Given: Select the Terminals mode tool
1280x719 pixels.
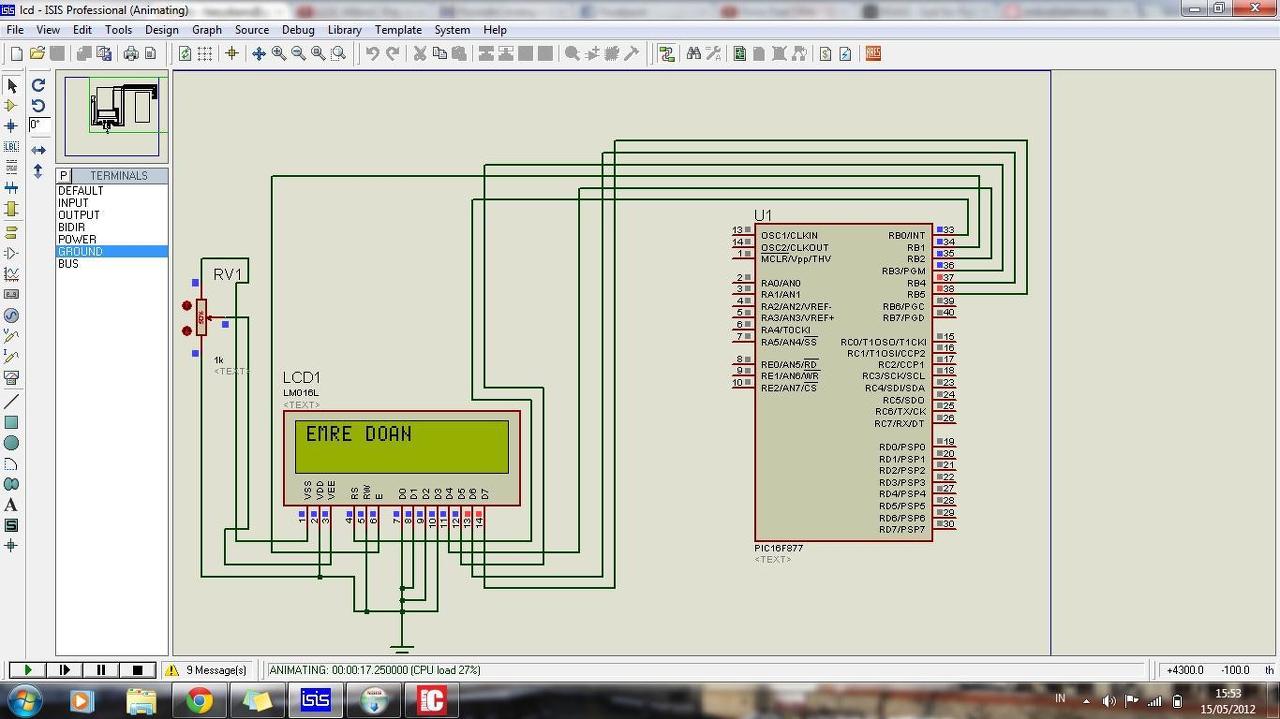Looking at the screenshot, I should pos(12,232).
